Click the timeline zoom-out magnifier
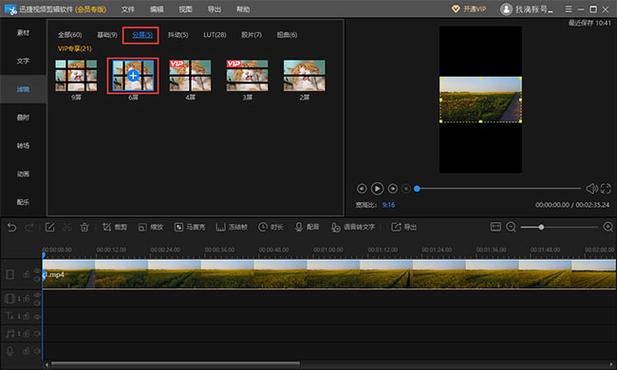Viewport: 617px width, 370px height. point(511,227)
